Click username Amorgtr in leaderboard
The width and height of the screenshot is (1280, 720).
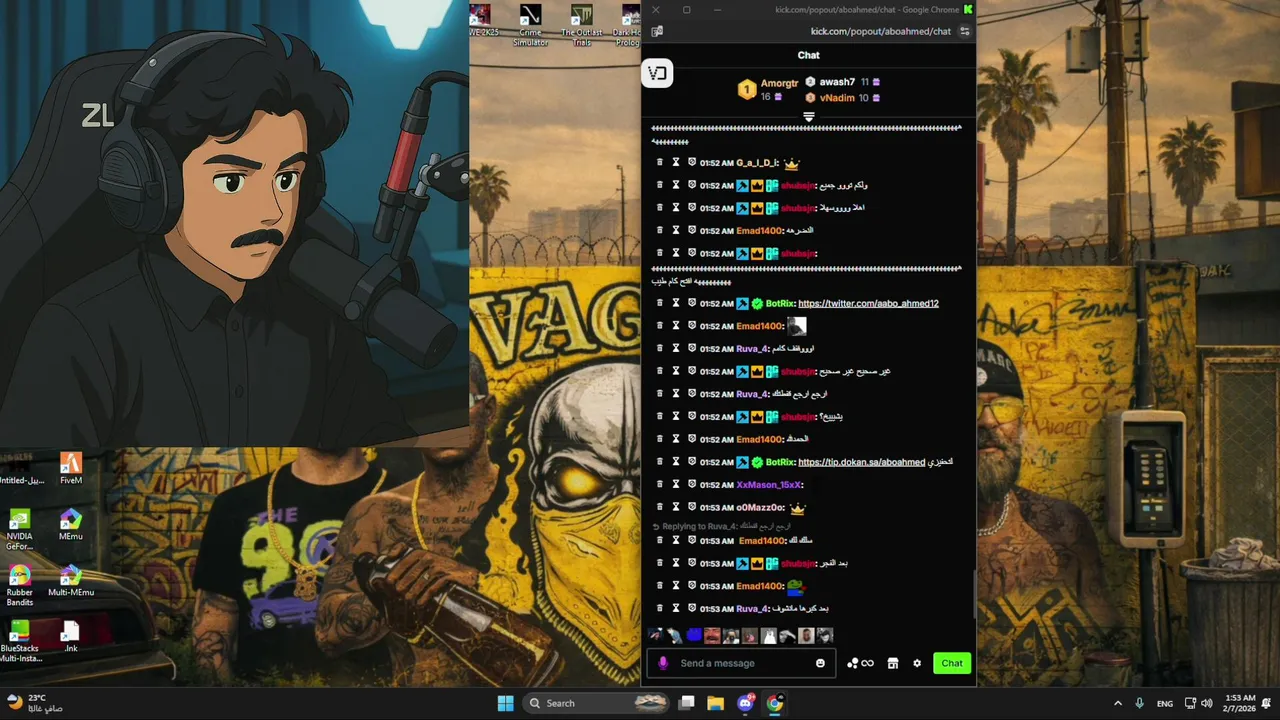pyautogui.click(x=779, y=83)
